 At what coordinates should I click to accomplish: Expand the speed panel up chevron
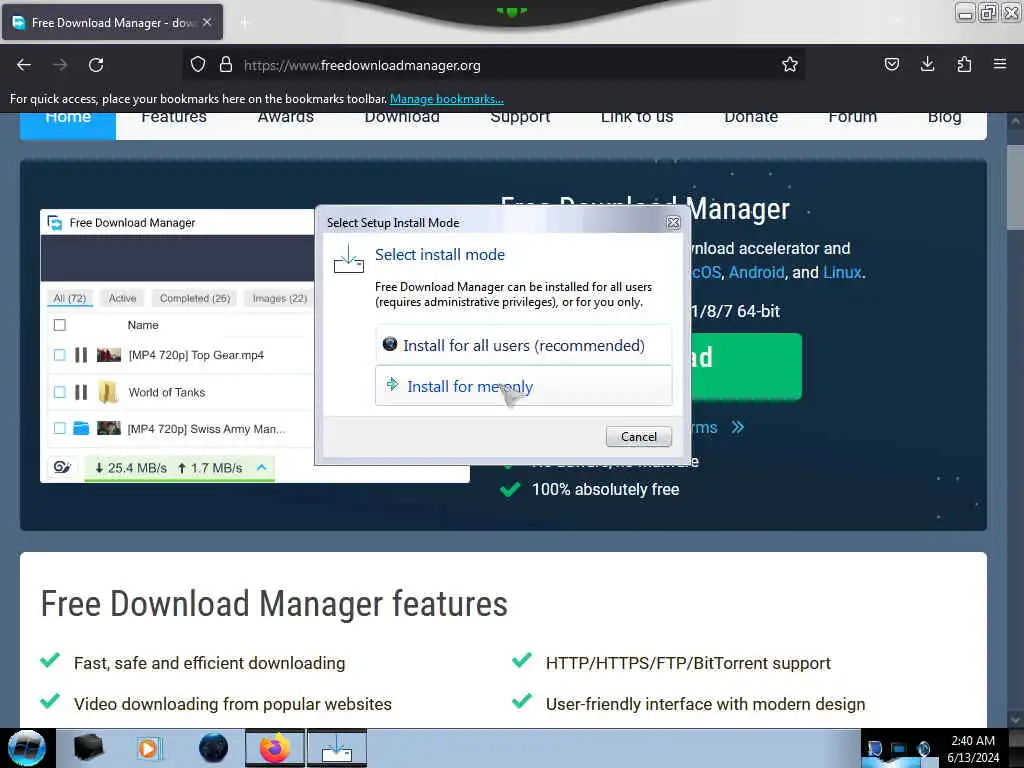261,468
